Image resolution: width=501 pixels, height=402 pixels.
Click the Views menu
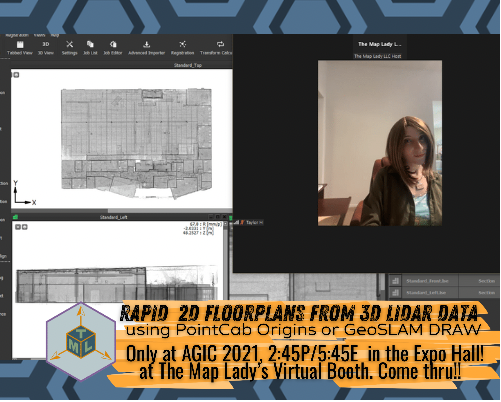[x=39, y=35]
